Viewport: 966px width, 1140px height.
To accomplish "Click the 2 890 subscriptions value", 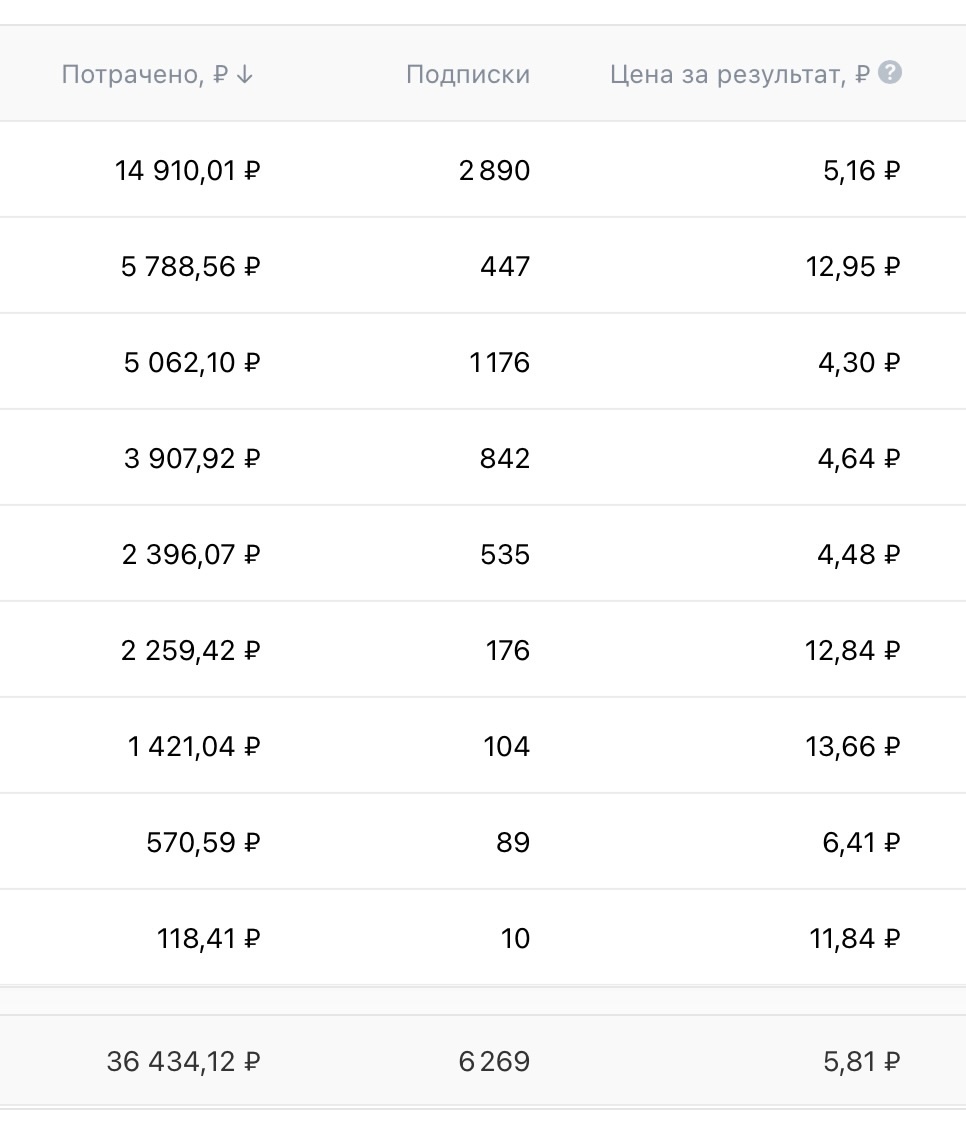I will pyautogui.click(x=494, y=171).
